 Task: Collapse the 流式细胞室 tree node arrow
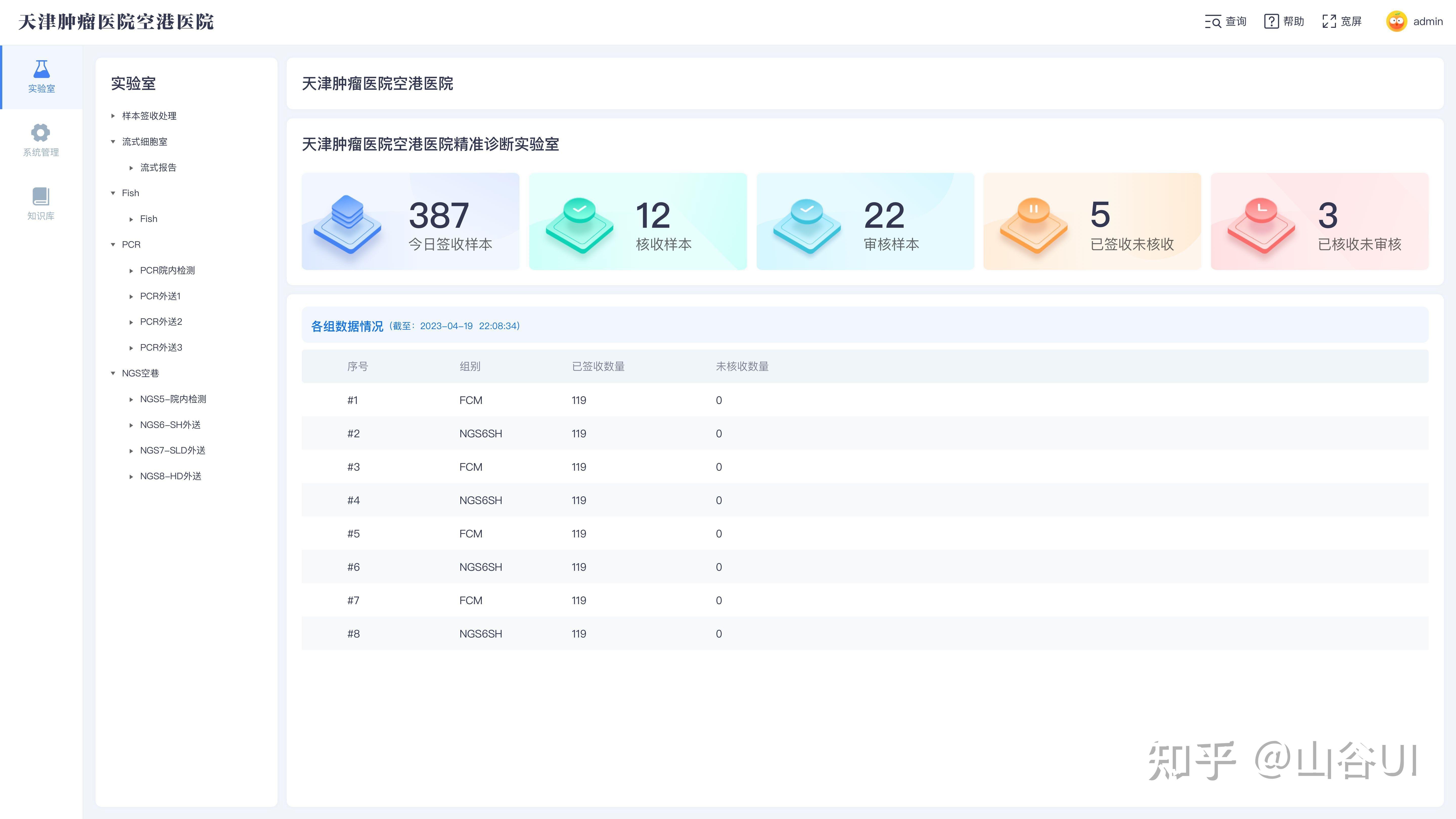click(113, 142)
